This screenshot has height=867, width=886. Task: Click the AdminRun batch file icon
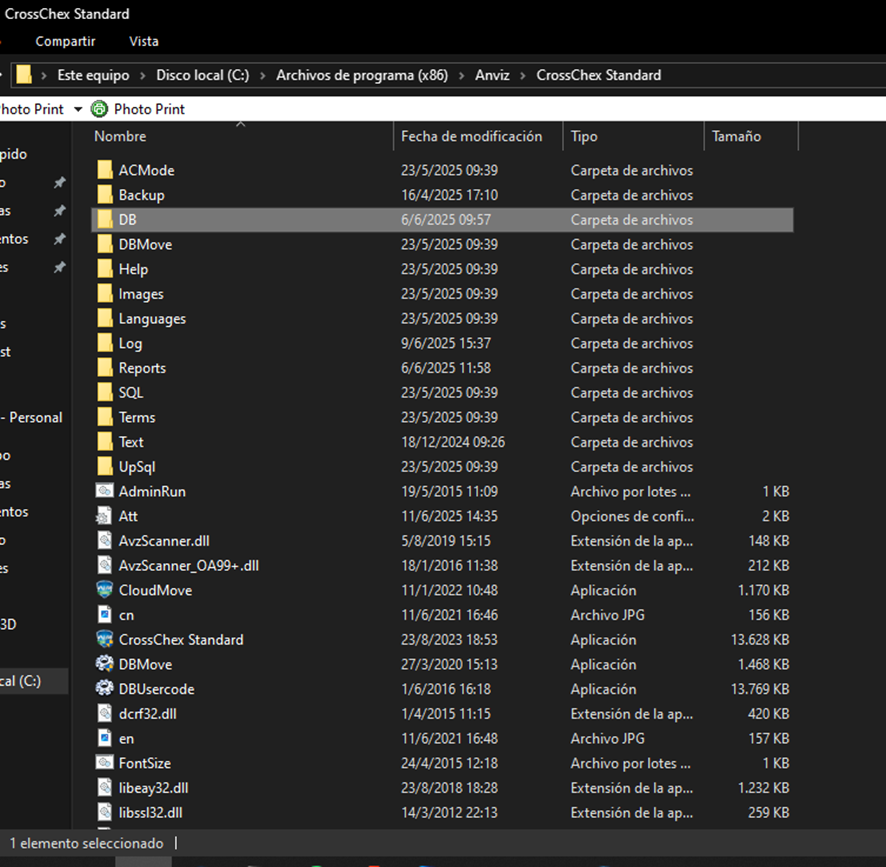pos(105,491)
